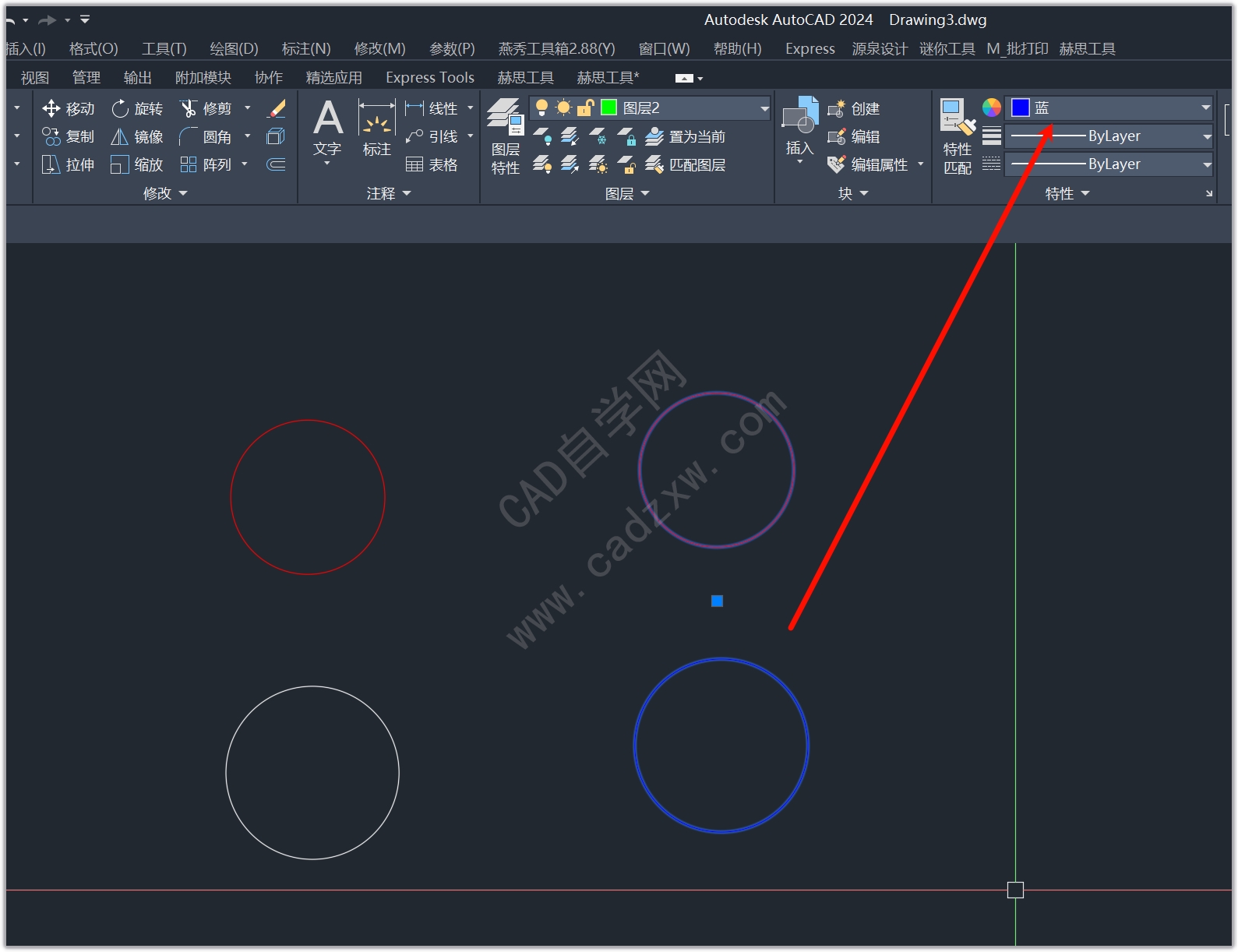
Task: Open the 格式(O) menu
Action: coord(93,48)
